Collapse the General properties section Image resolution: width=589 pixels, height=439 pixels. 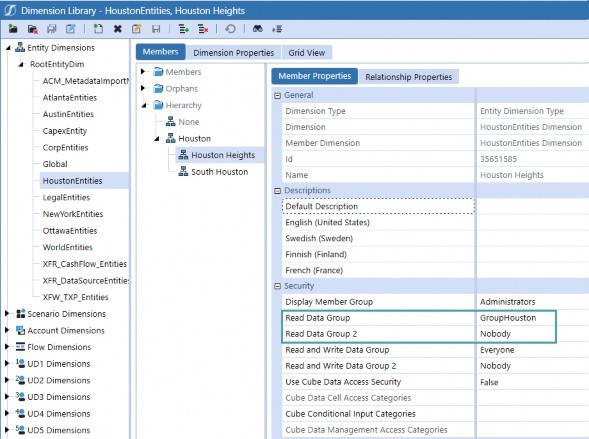[278, 95]
